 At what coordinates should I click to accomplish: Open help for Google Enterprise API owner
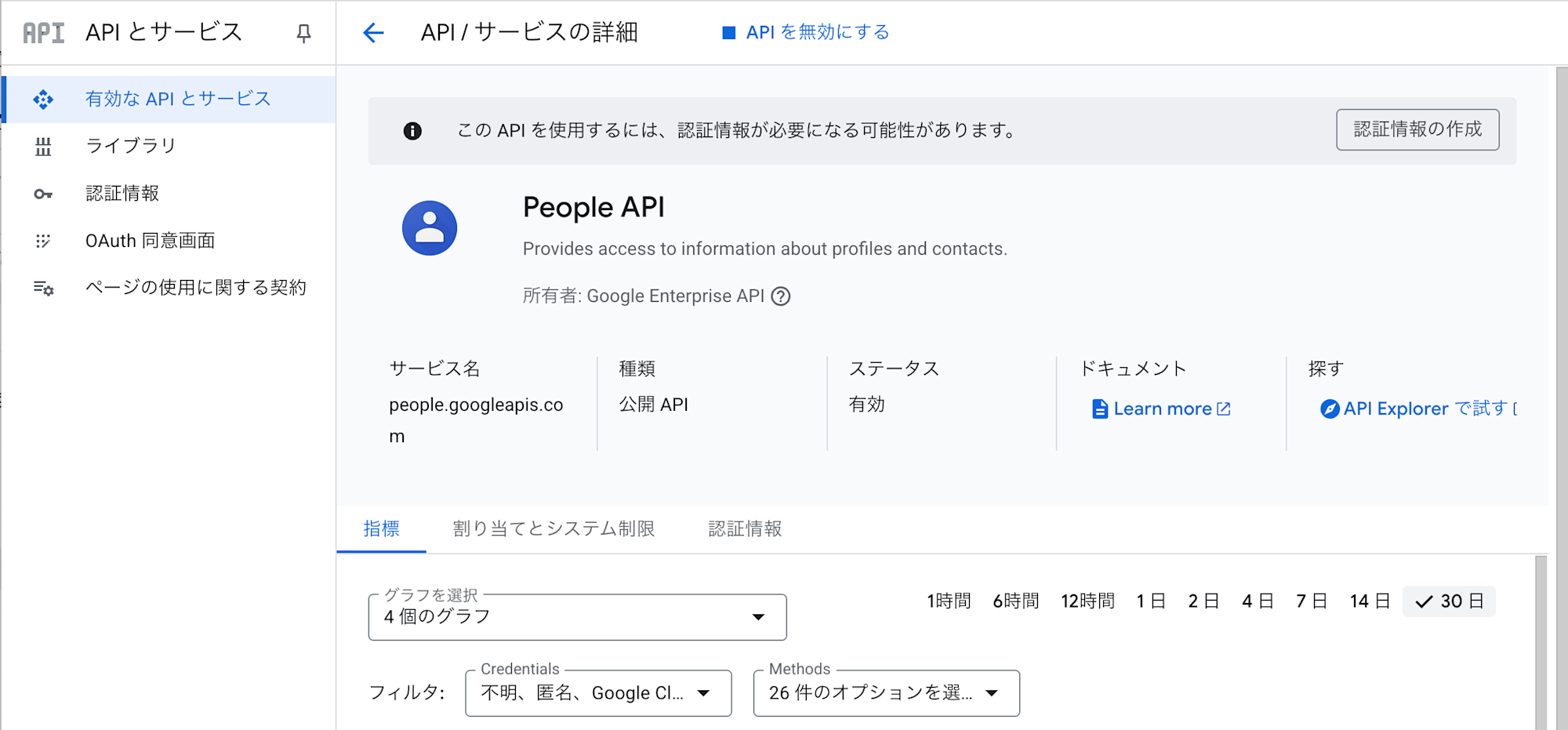[x=781, y=296]
